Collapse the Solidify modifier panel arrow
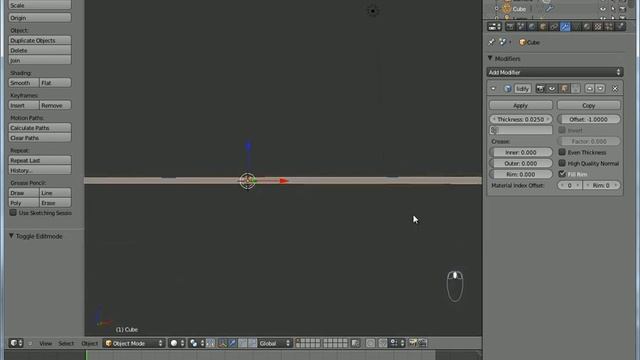Viewport: 640px width, 360px height. (x=493, y=89)
